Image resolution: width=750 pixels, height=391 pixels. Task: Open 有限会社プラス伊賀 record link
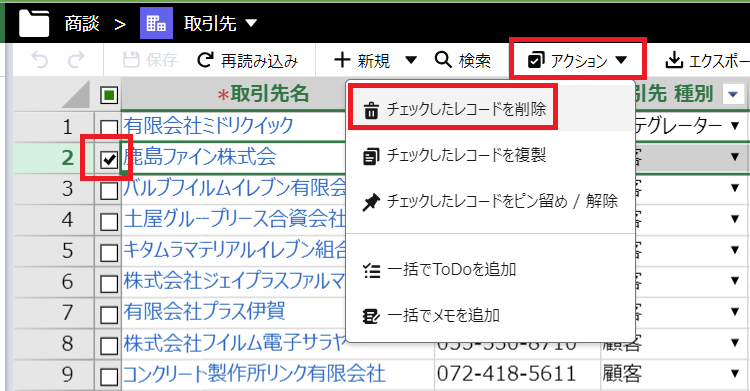point(204,312)
